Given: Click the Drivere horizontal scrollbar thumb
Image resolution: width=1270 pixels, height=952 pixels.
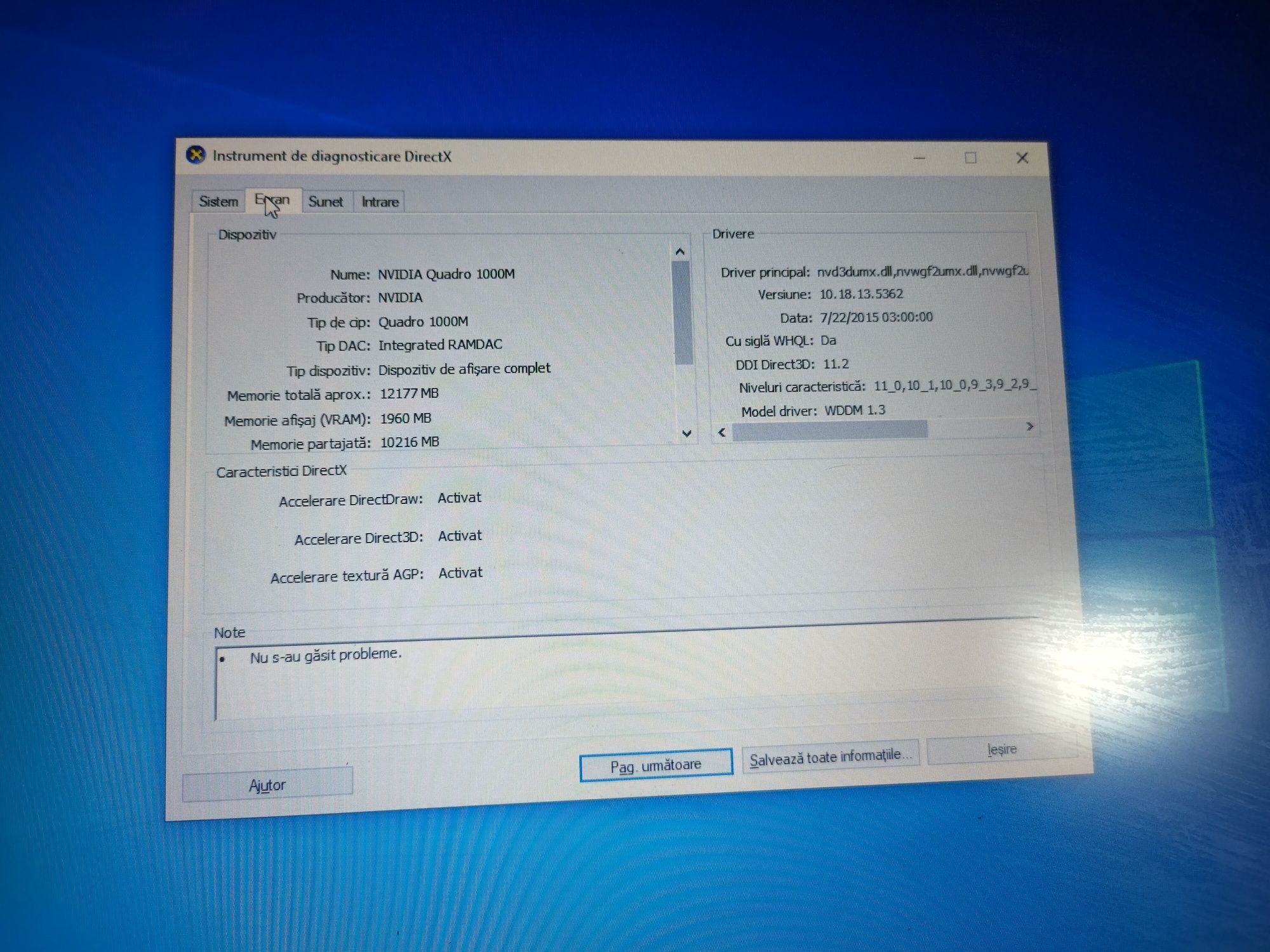Looking at the screenshot, I should 830,430.
